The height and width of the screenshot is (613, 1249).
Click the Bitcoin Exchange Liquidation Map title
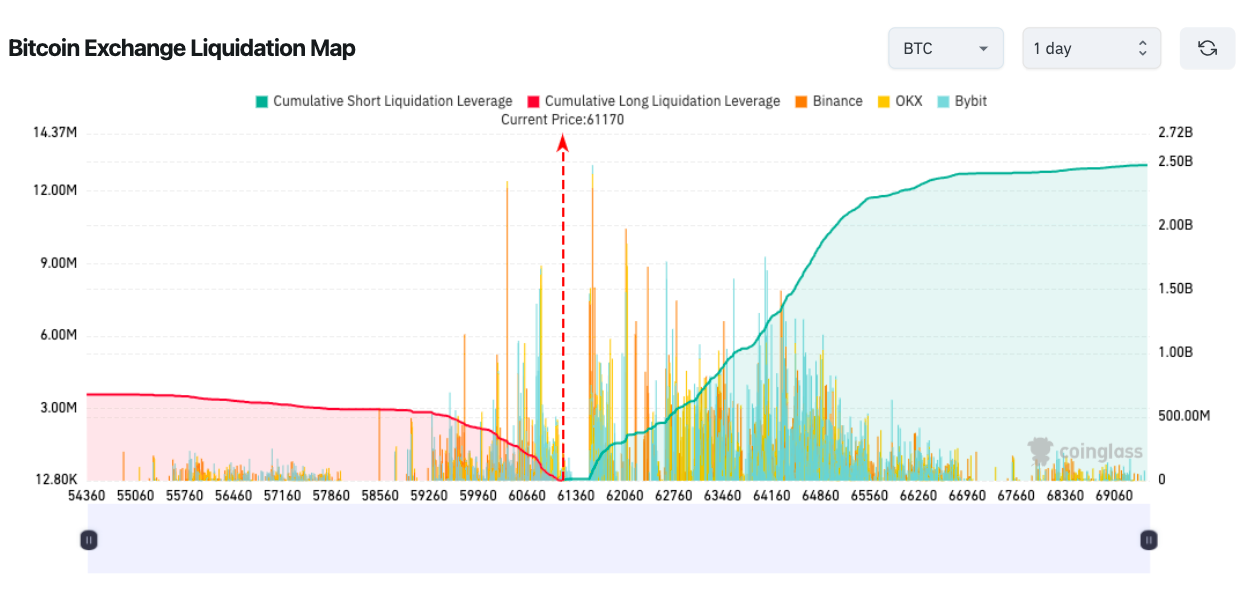[182, 48]
